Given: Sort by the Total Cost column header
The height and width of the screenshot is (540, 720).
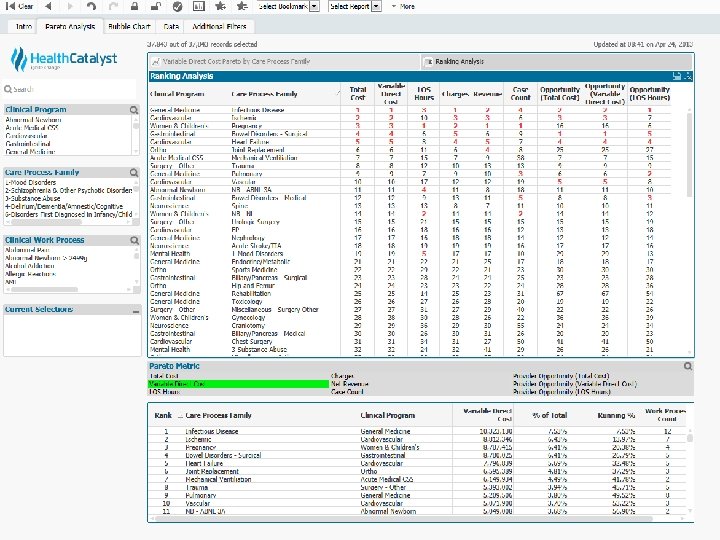Looking at the screenshot, I should click(358, 94).
